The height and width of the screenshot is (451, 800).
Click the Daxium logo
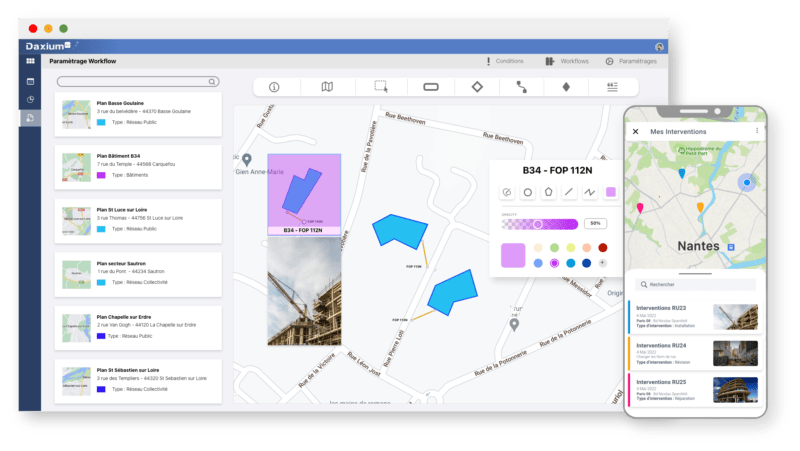pos(48,46)
